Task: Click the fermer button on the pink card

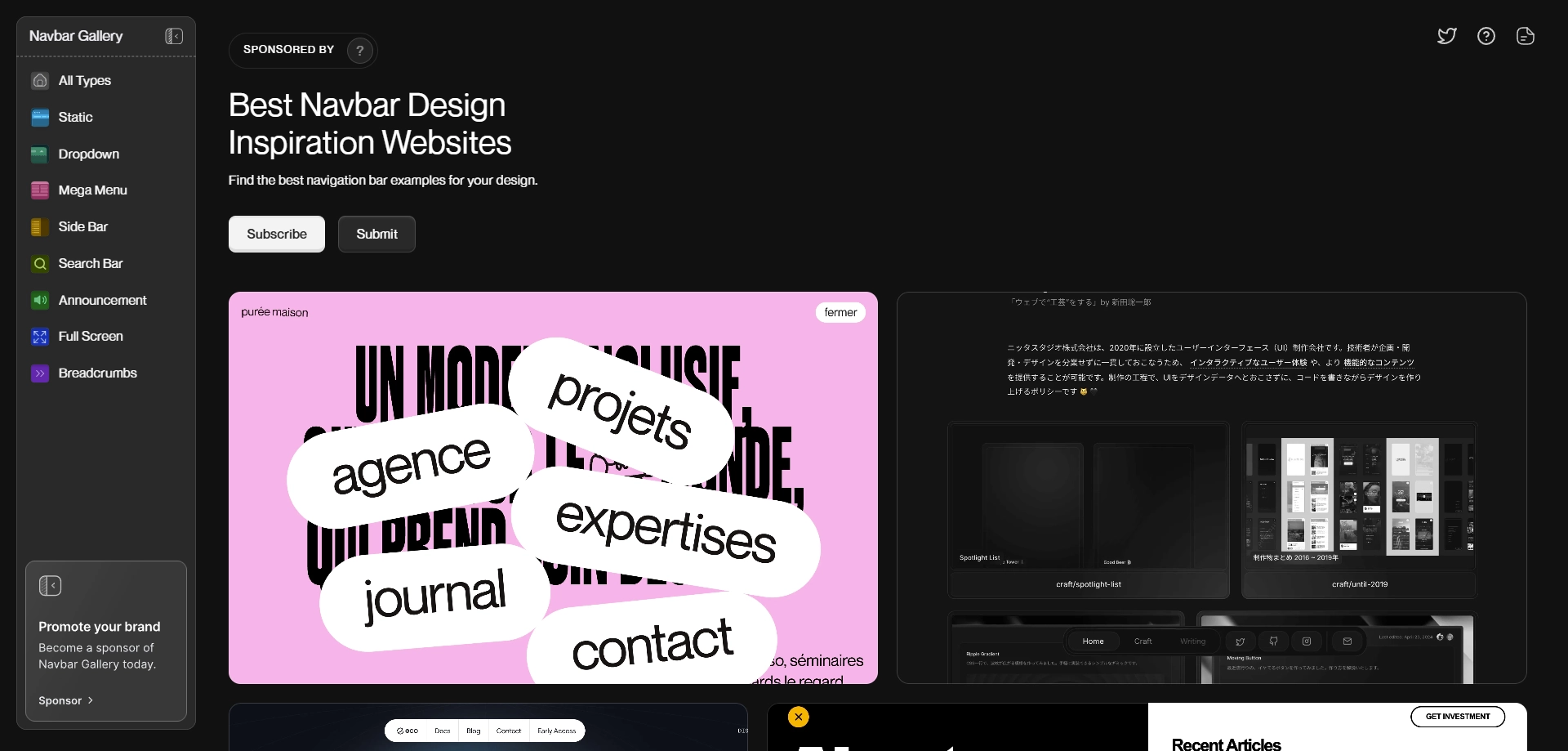Action: (x=841, y=312)
